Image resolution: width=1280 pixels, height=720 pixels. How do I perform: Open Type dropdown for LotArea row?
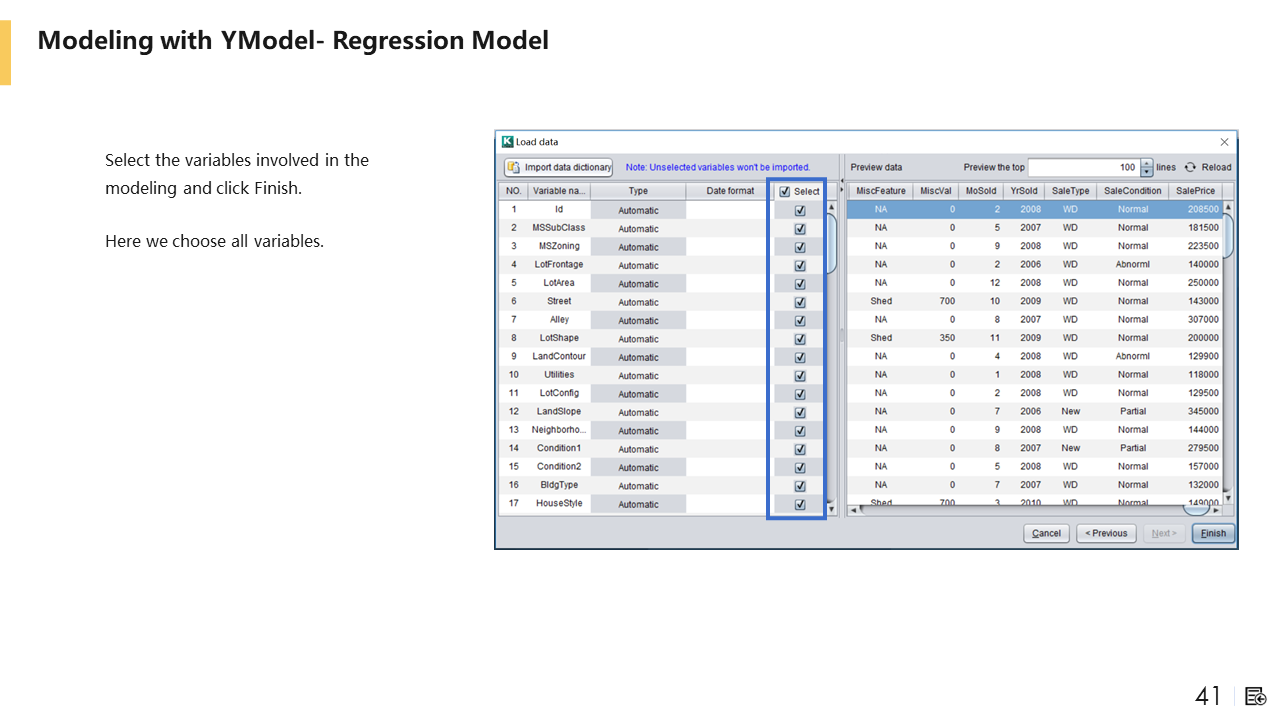(638, 284)
